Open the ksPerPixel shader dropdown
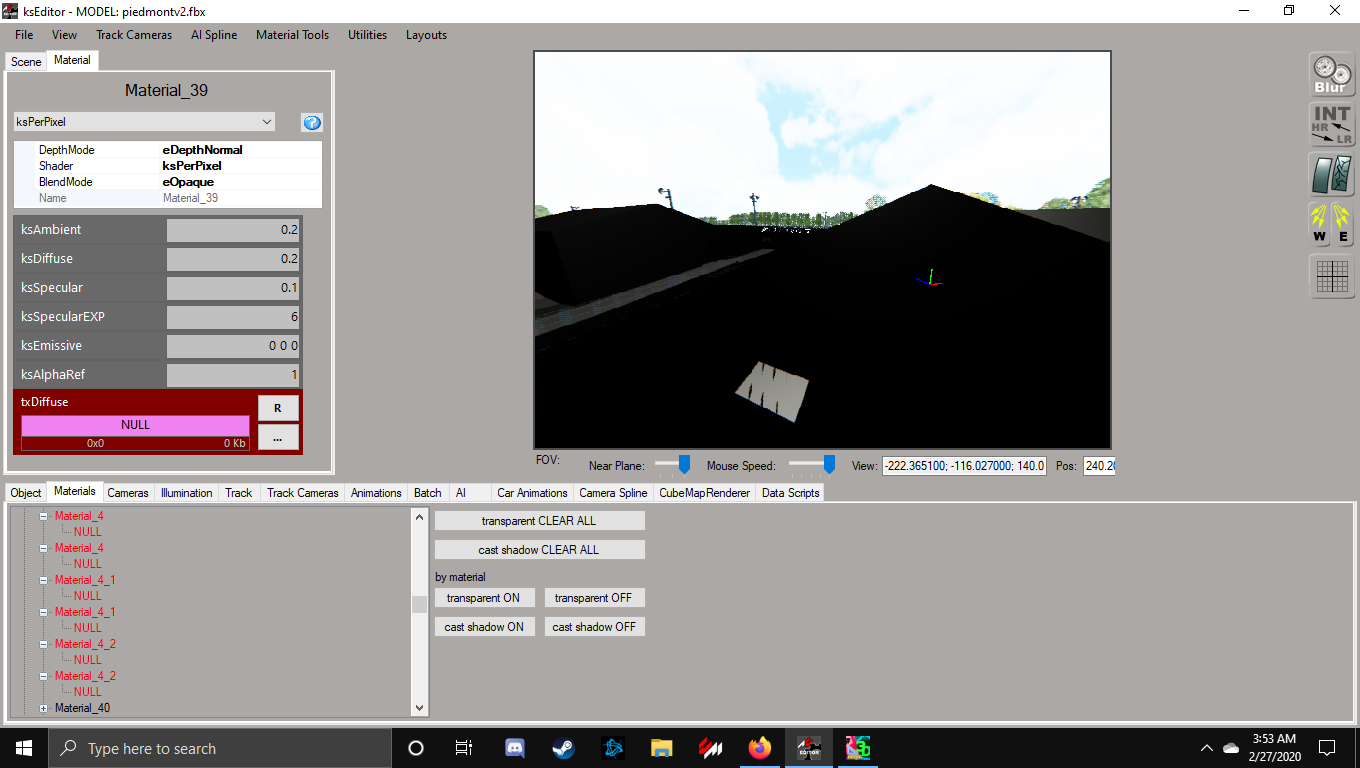This screenshot has width=1360, height=768. (x=144, y=122)
